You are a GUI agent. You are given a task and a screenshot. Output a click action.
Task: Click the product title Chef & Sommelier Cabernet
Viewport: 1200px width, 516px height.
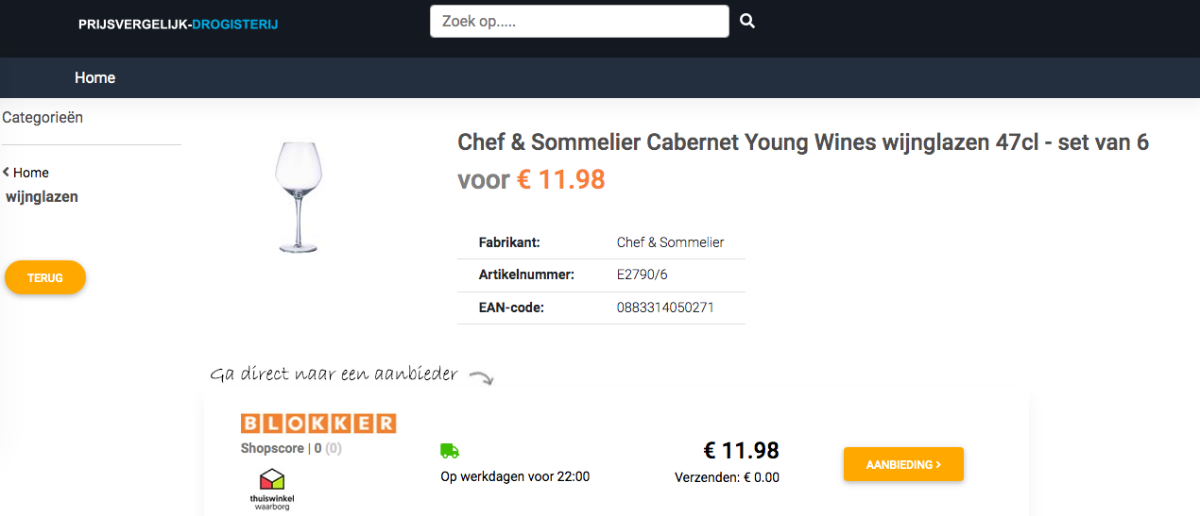[803, 142]
